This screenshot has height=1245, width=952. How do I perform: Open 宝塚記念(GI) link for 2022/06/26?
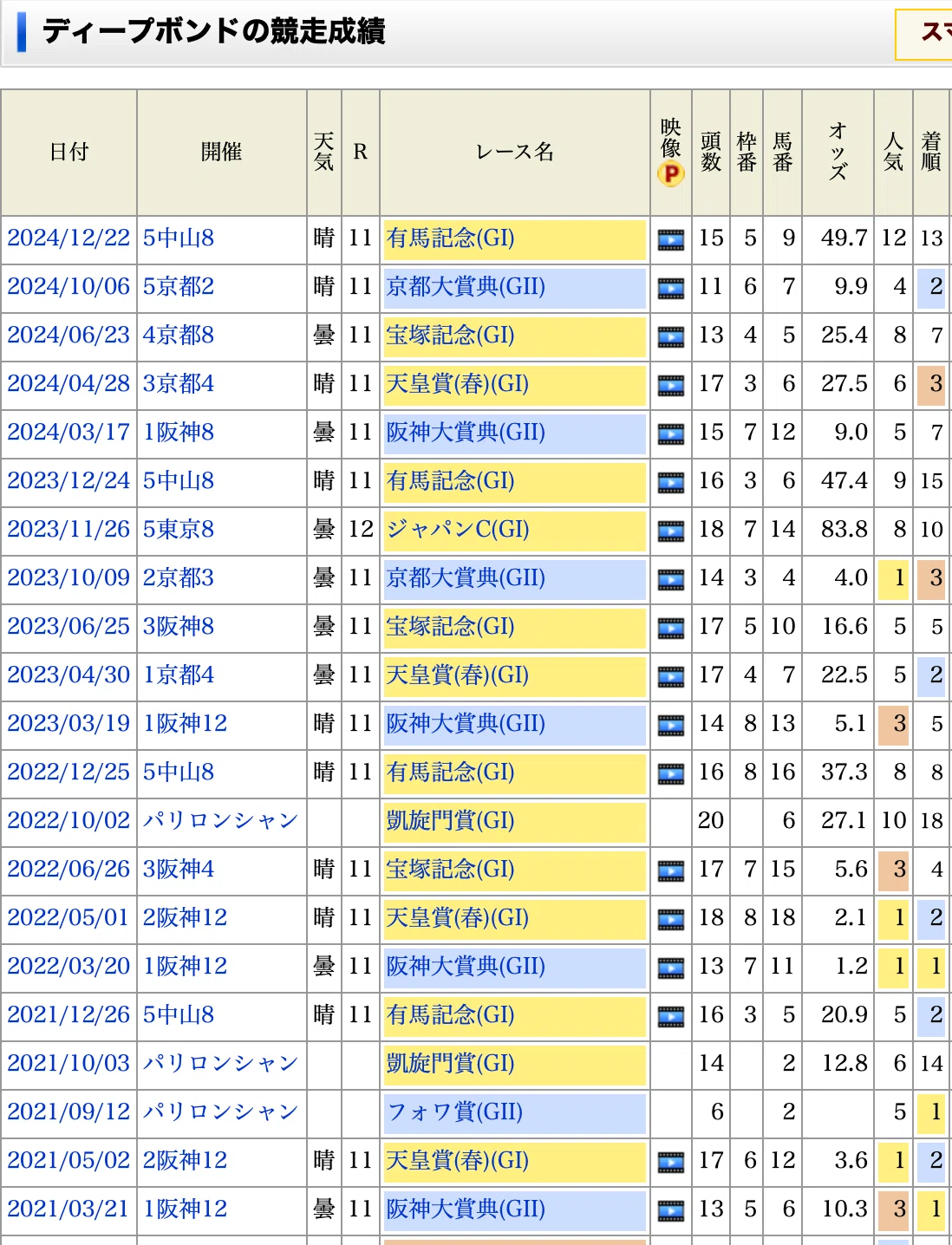[x=451, y=870]
